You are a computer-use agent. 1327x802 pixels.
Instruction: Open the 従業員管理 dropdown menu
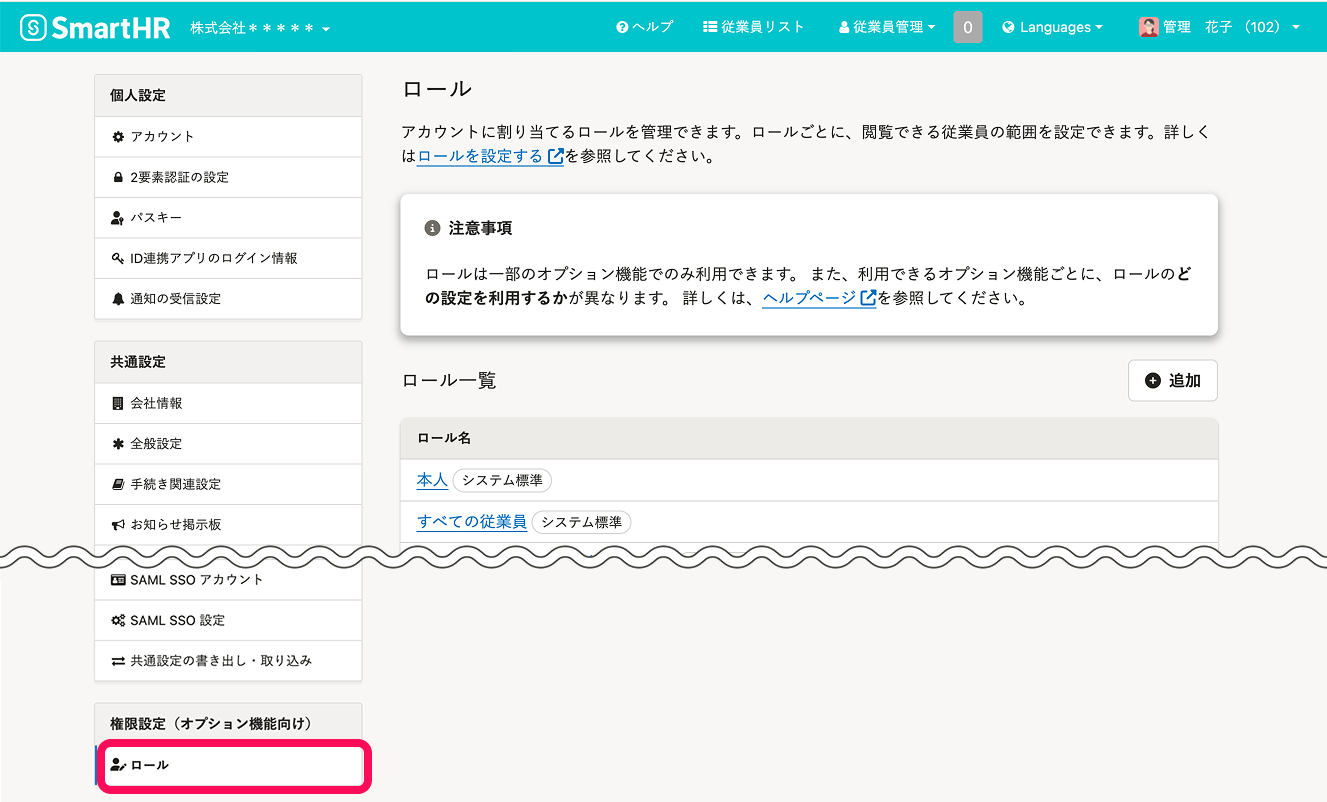pos(887,28)
